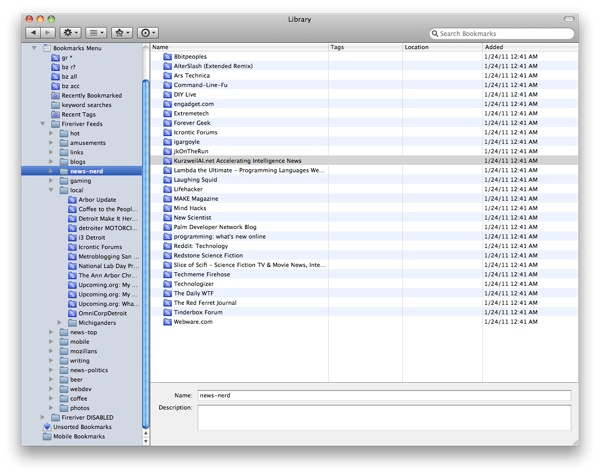Select the 'Coffee to the Peopl...' feed
This screenshot has height=475, width=600.
tap(82, 209)
